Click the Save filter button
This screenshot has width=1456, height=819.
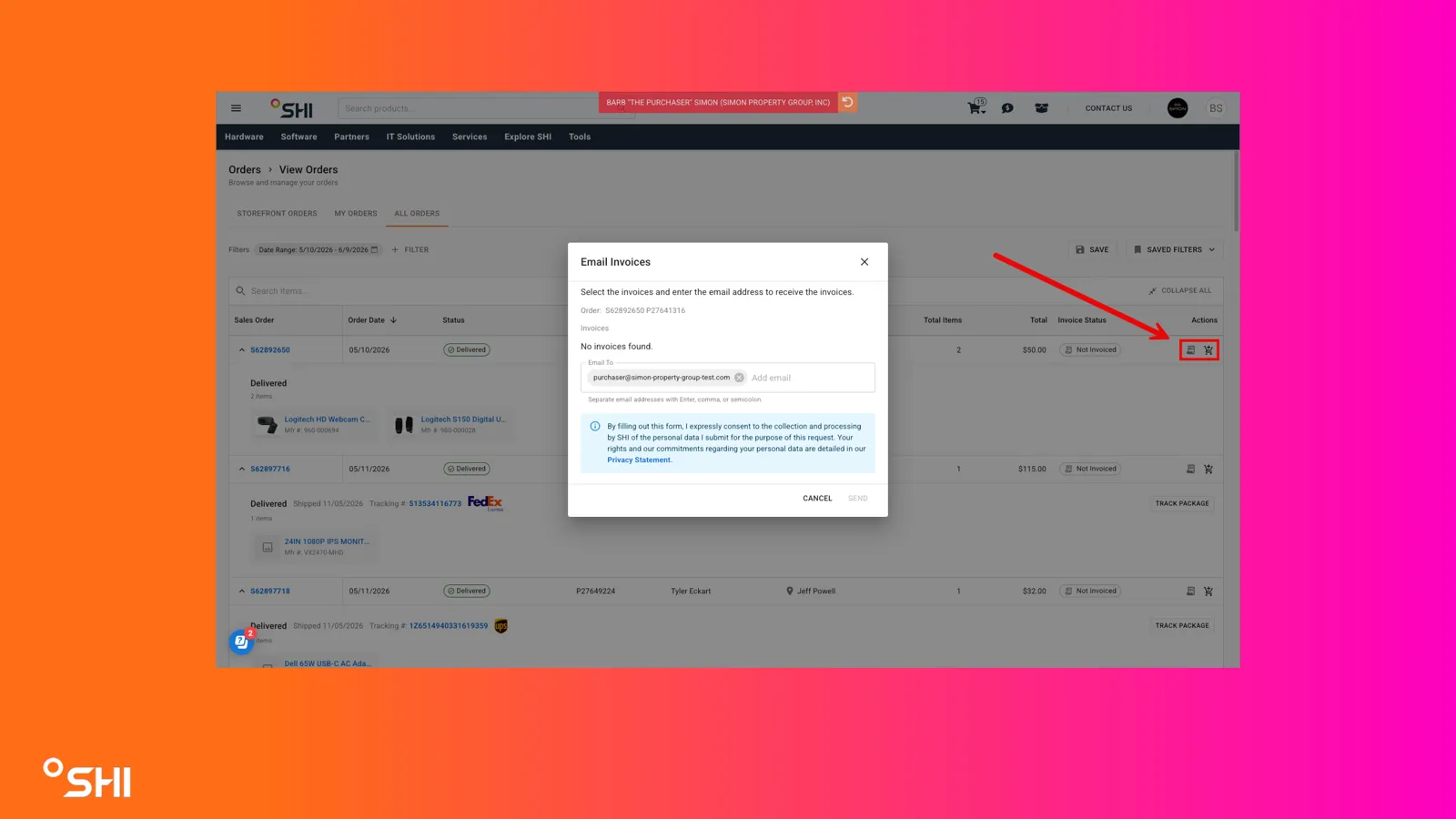[x=1092, y=249]
